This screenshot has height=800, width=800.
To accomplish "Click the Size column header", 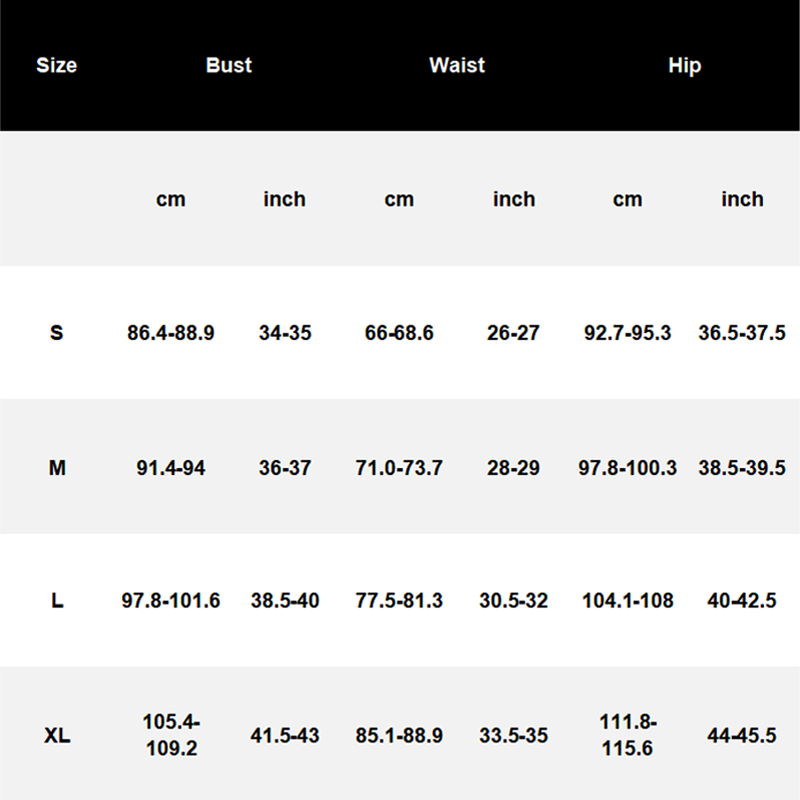I will click(56, 66).
